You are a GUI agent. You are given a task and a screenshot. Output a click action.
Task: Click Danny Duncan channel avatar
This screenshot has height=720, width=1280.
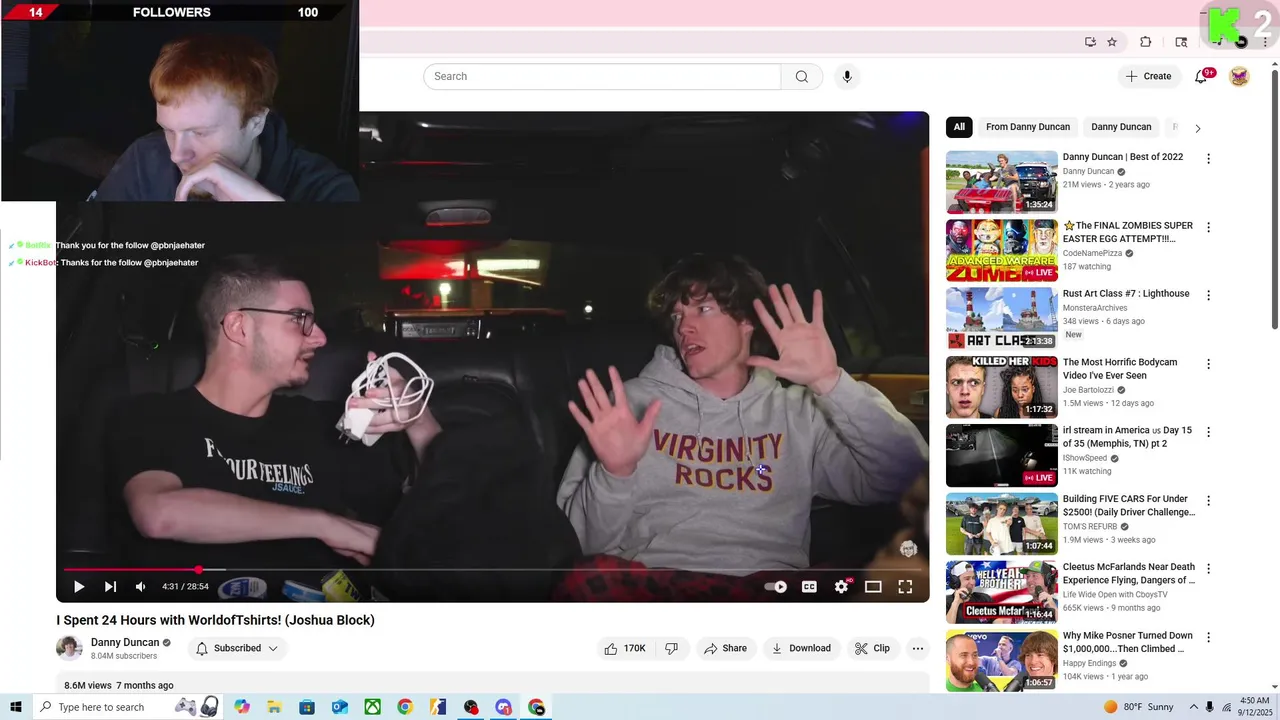pyautogui.click(x=69, y=648)
